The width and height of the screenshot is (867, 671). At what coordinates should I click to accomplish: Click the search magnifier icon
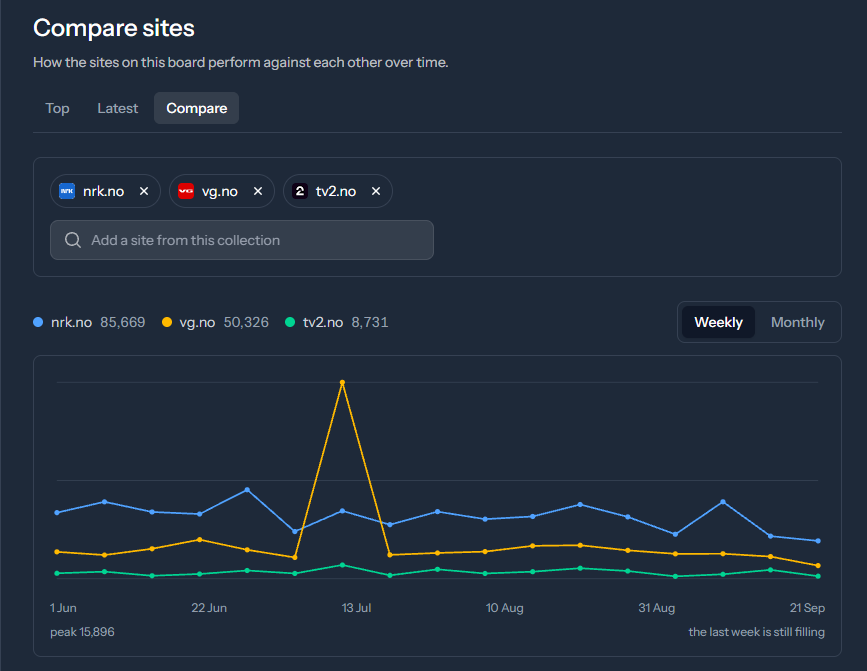tap(72, 240)
